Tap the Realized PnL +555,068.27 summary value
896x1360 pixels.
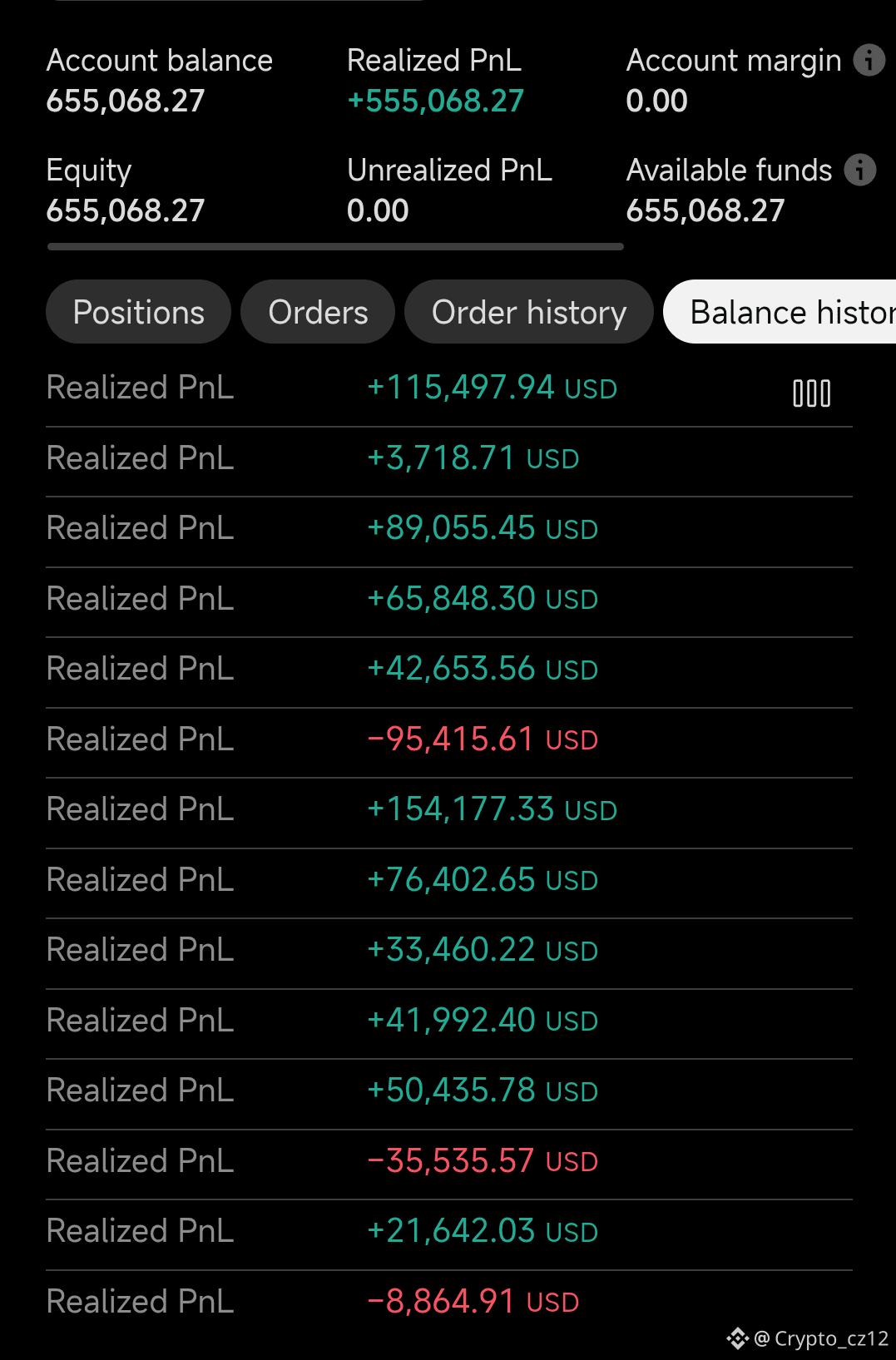(x=435, y=101)
